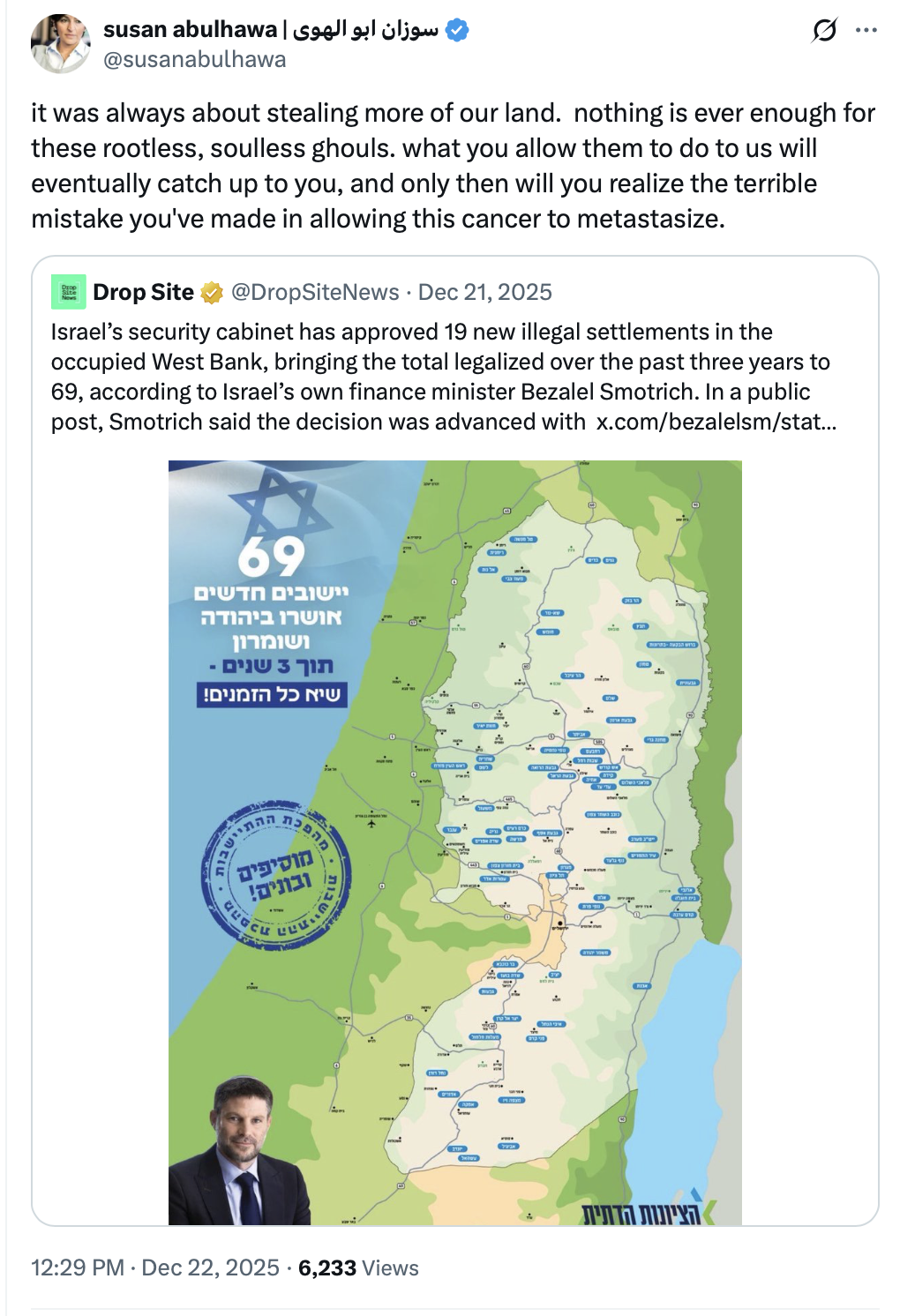
Task: Follow the x.com/bezalelsm link
Action: [716, 422]
